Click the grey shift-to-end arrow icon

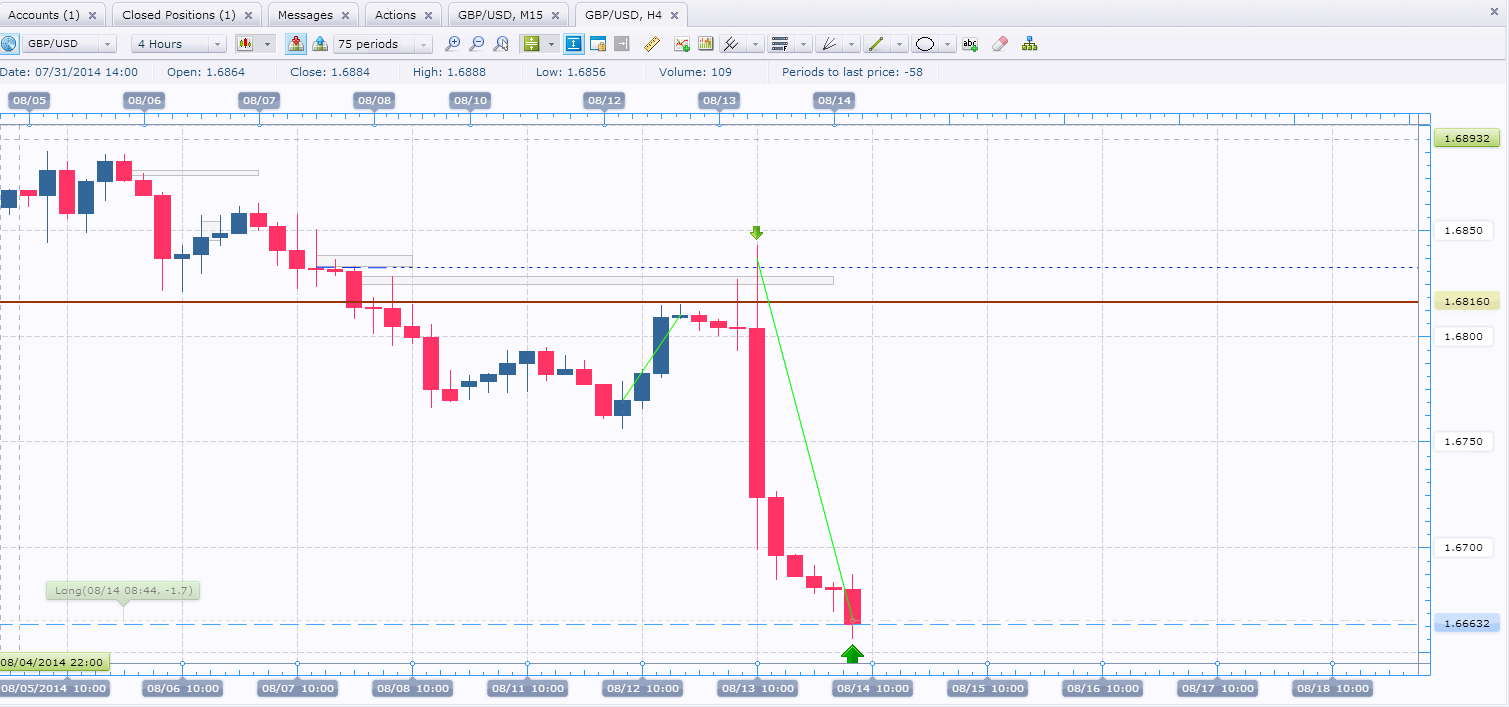[x=622, y=44]
